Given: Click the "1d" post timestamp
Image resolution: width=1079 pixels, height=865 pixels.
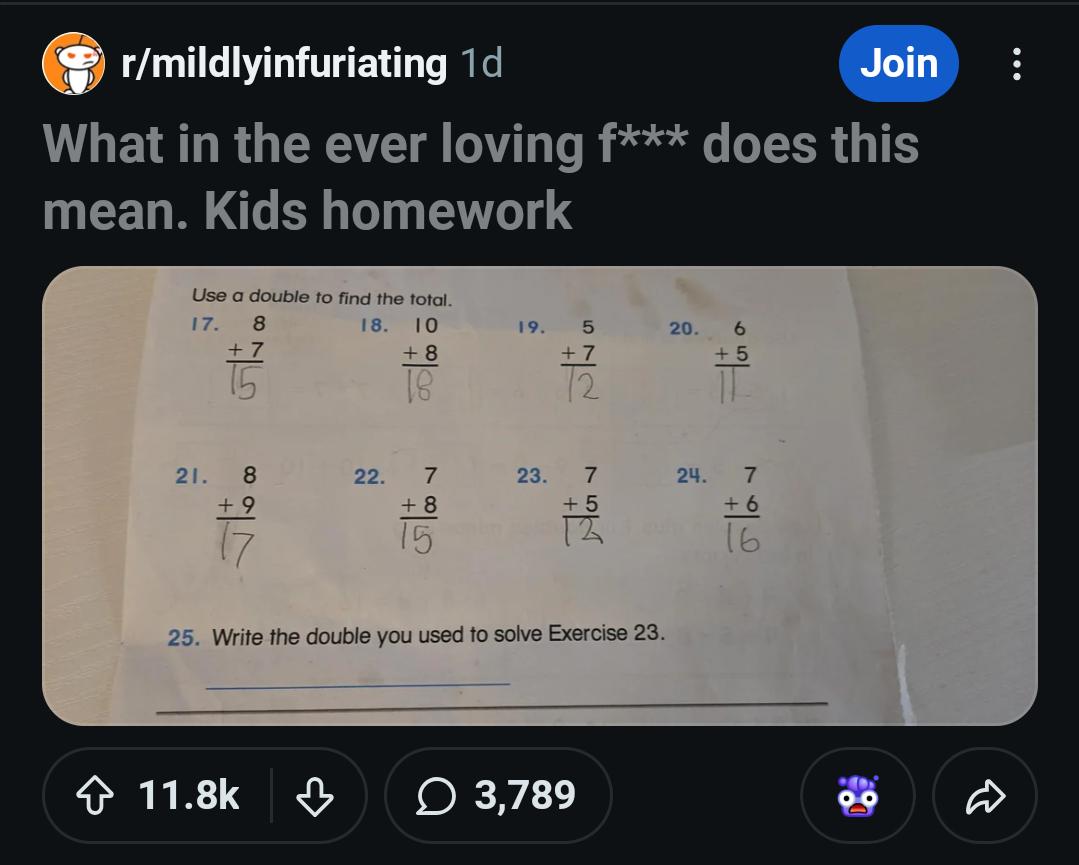Looking at the screenshot, I should point(482,64).
